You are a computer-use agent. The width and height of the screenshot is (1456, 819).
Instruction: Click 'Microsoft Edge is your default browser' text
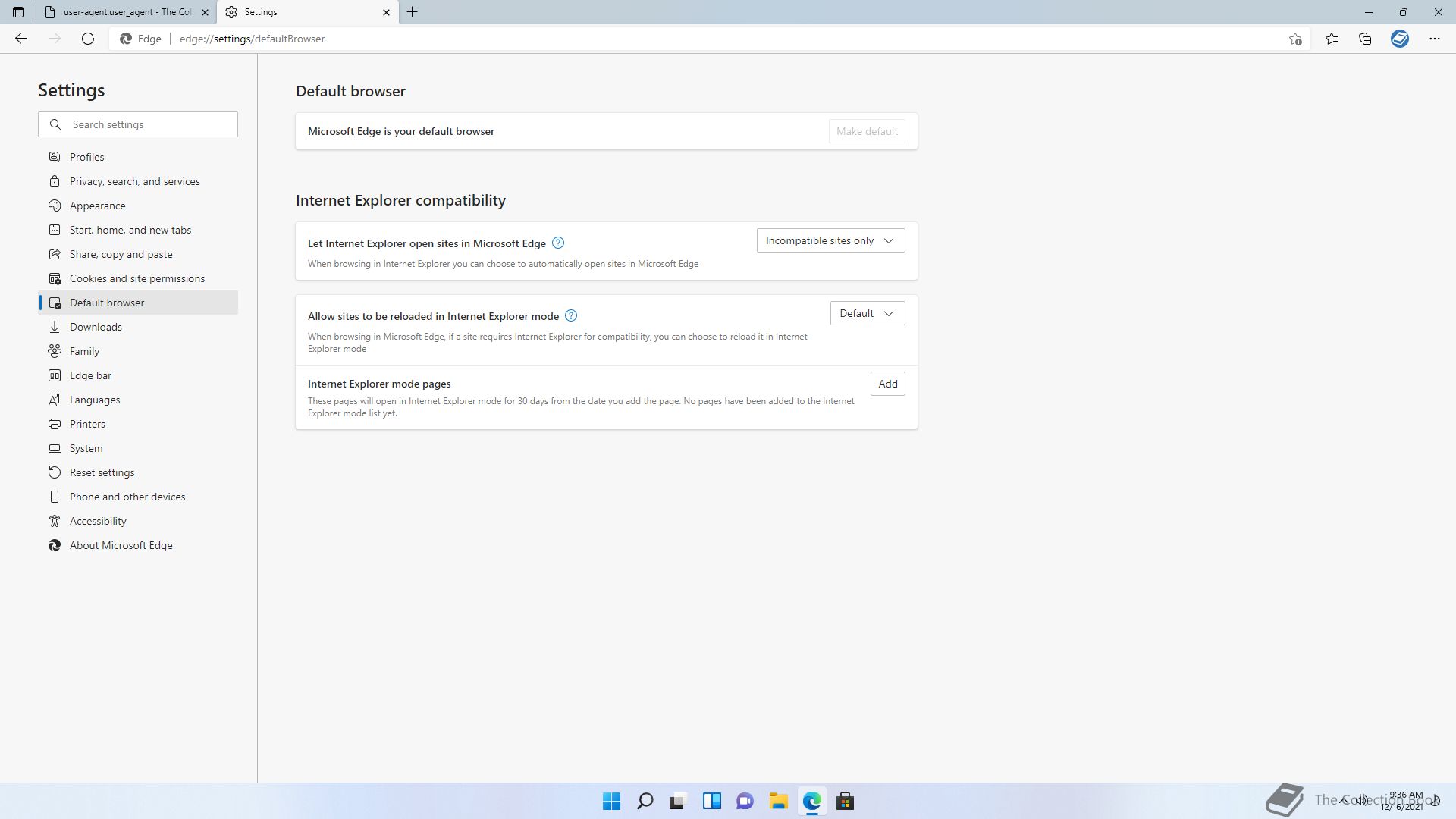point(401,131)
